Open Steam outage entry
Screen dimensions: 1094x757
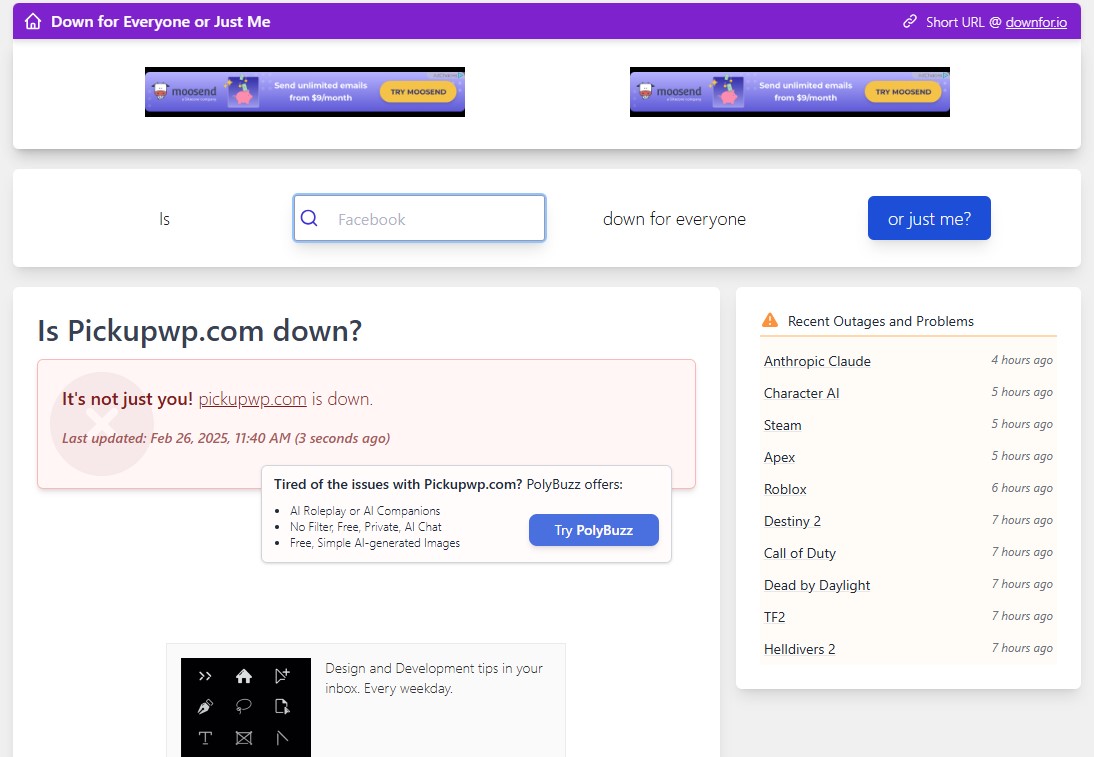783,426
